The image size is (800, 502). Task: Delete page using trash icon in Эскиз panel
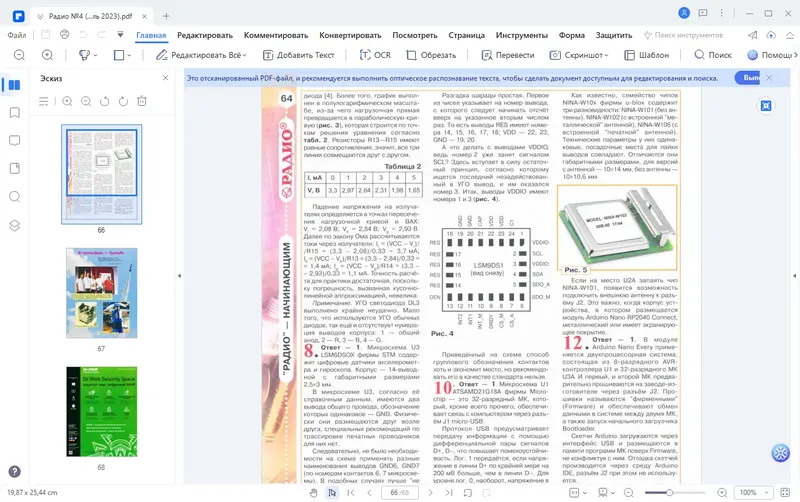(x=142, y=101)
